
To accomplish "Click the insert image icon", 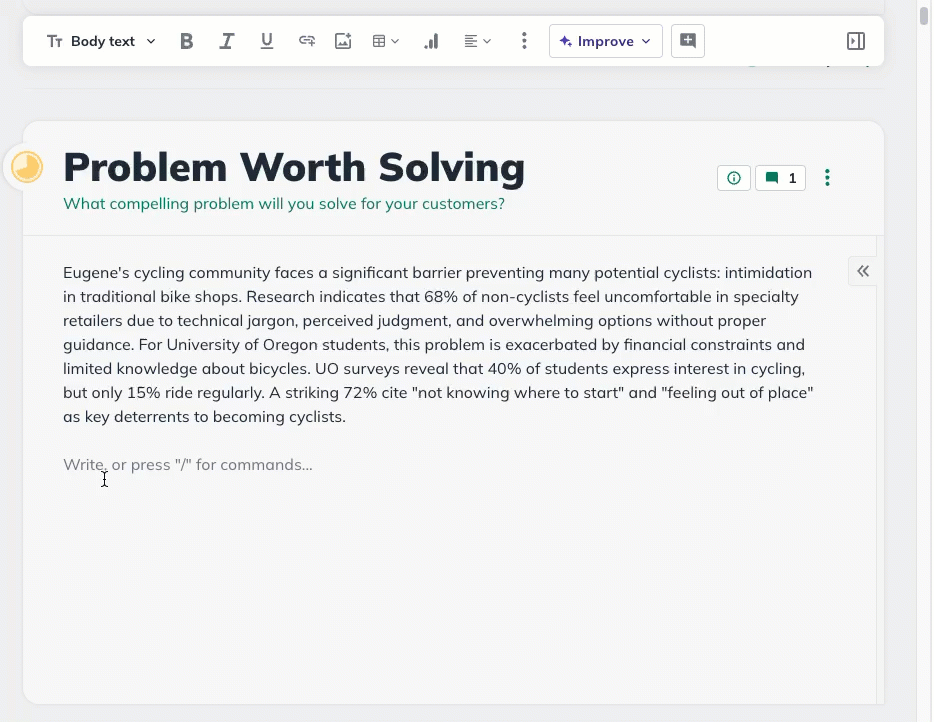I will tap(343, 41).
